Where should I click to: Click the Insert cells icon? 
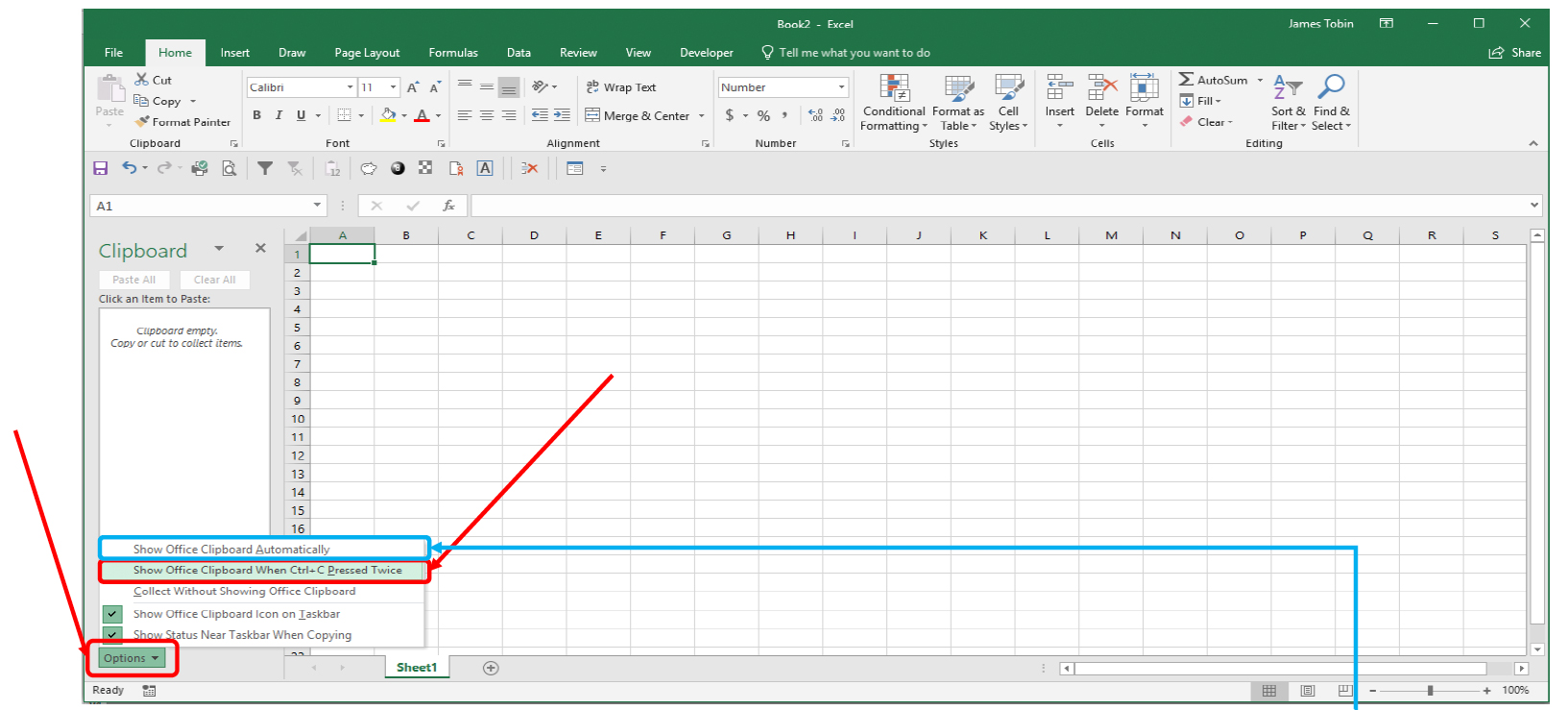1059,88
